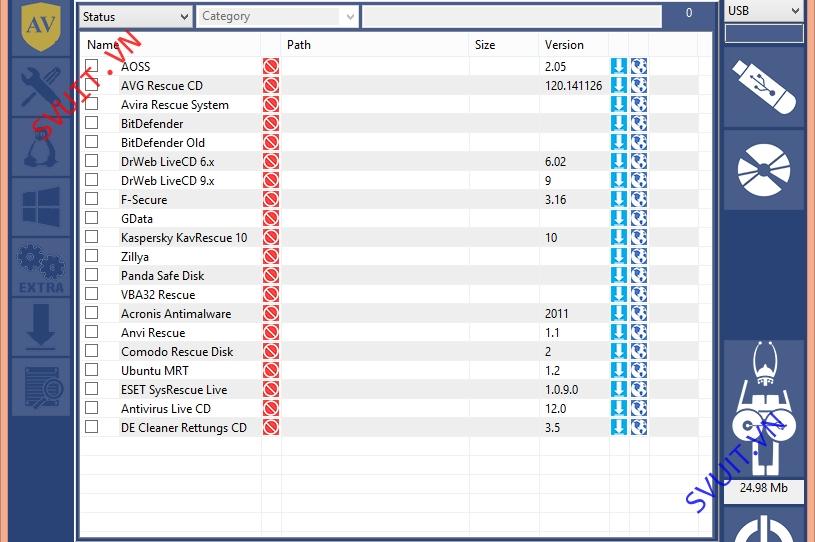Sort by the Path column header
815x542 pixels.
coord(299,45)
